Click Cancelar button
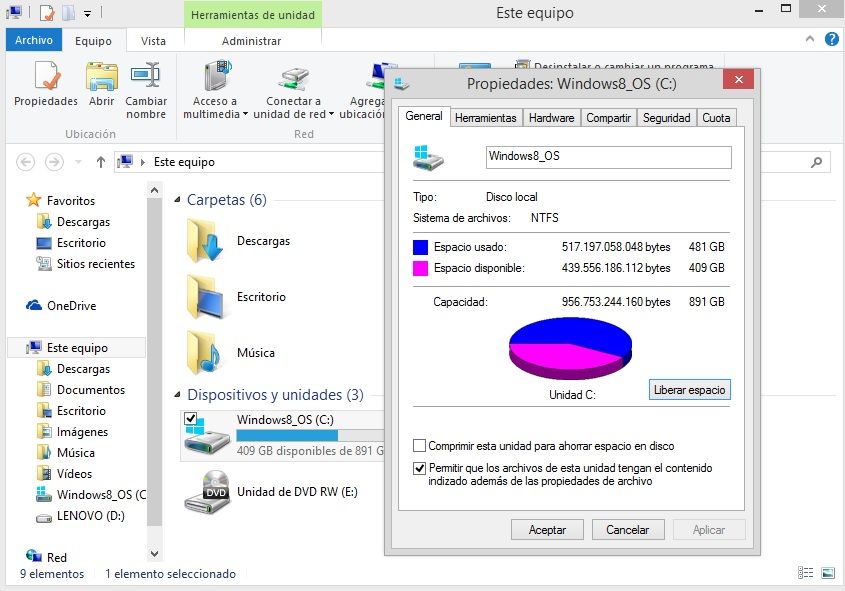The height and width of the screenshot is (591, 845). 628,530
